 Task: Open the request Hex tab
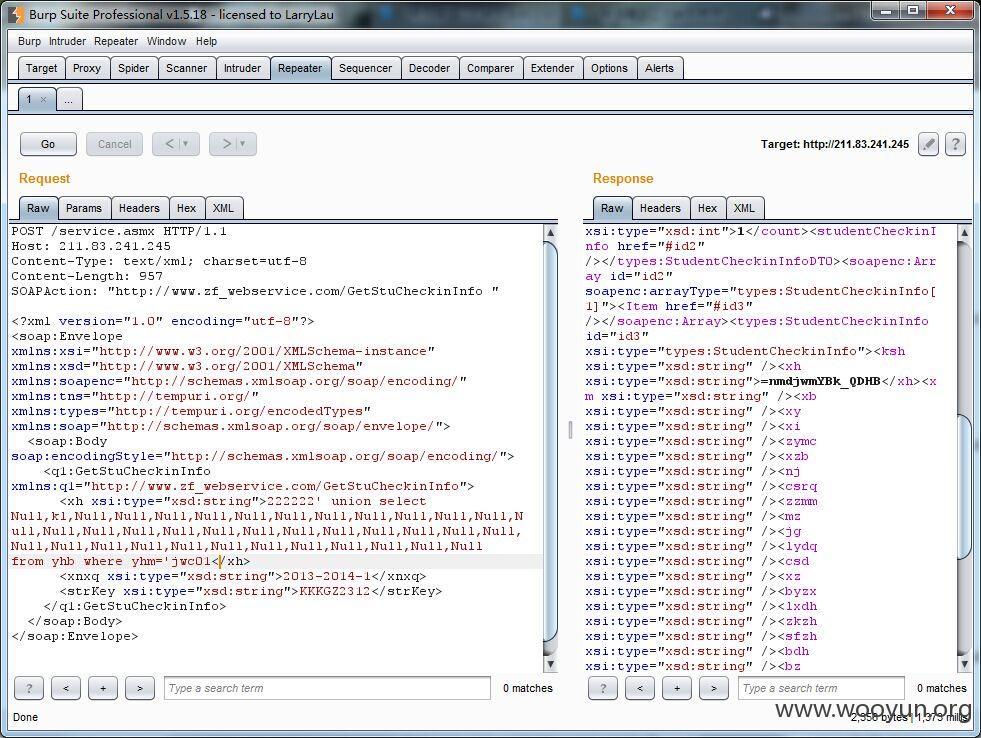coord(186,208)
